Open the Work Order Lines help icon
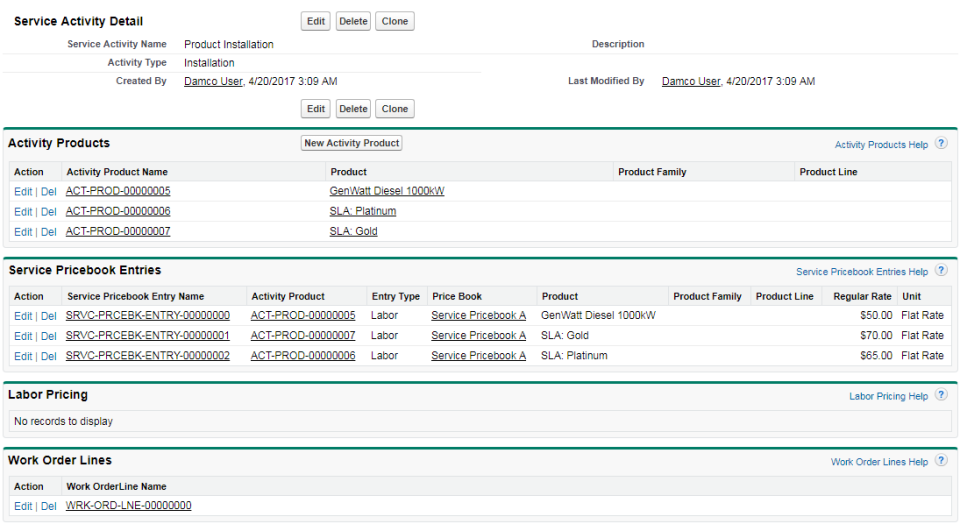Screen dimensions: 960x524 click(x=942, y=460)
